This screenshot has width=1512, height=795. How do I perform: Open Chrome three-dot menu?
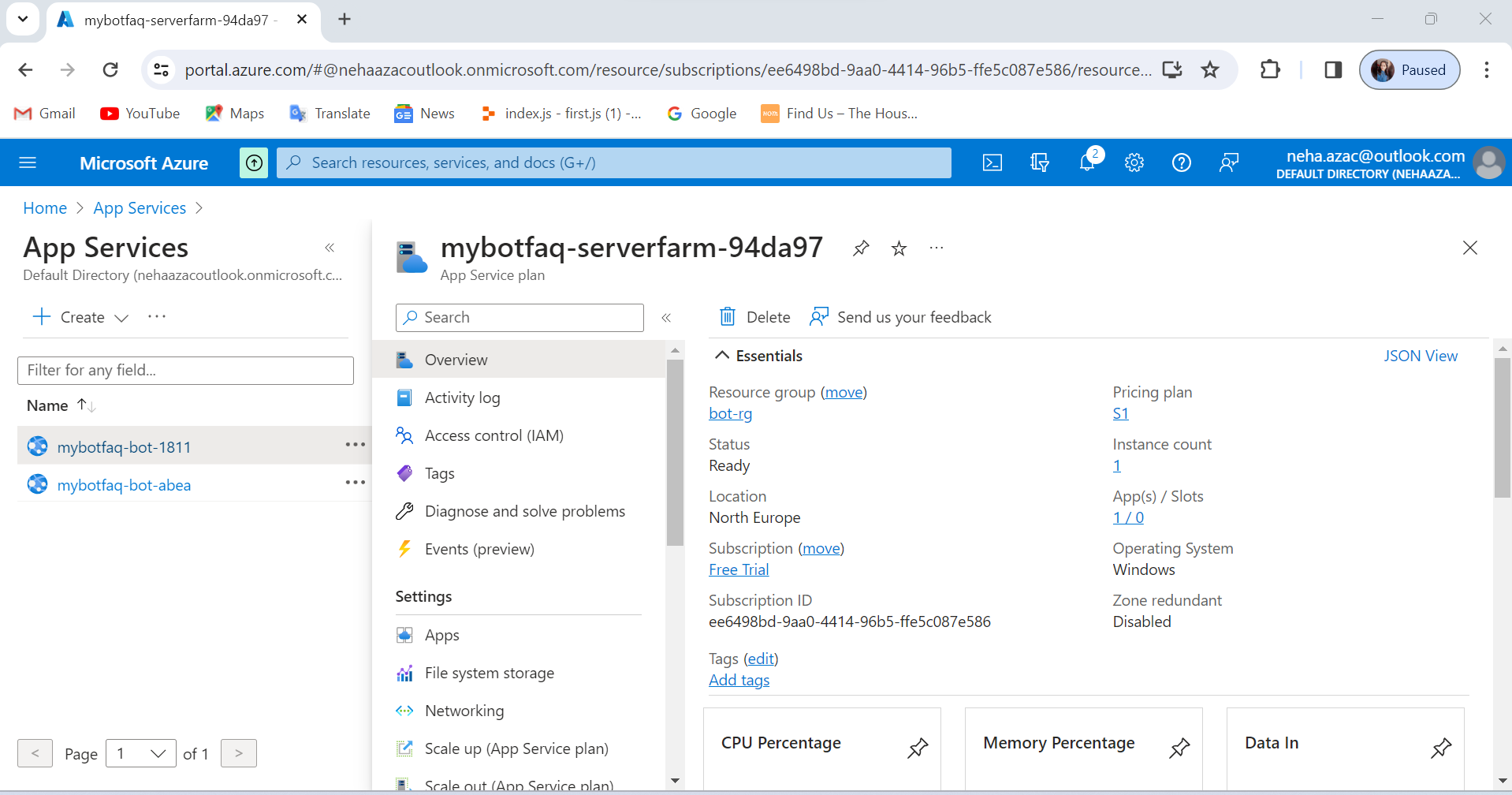[x=1486, y=69]
